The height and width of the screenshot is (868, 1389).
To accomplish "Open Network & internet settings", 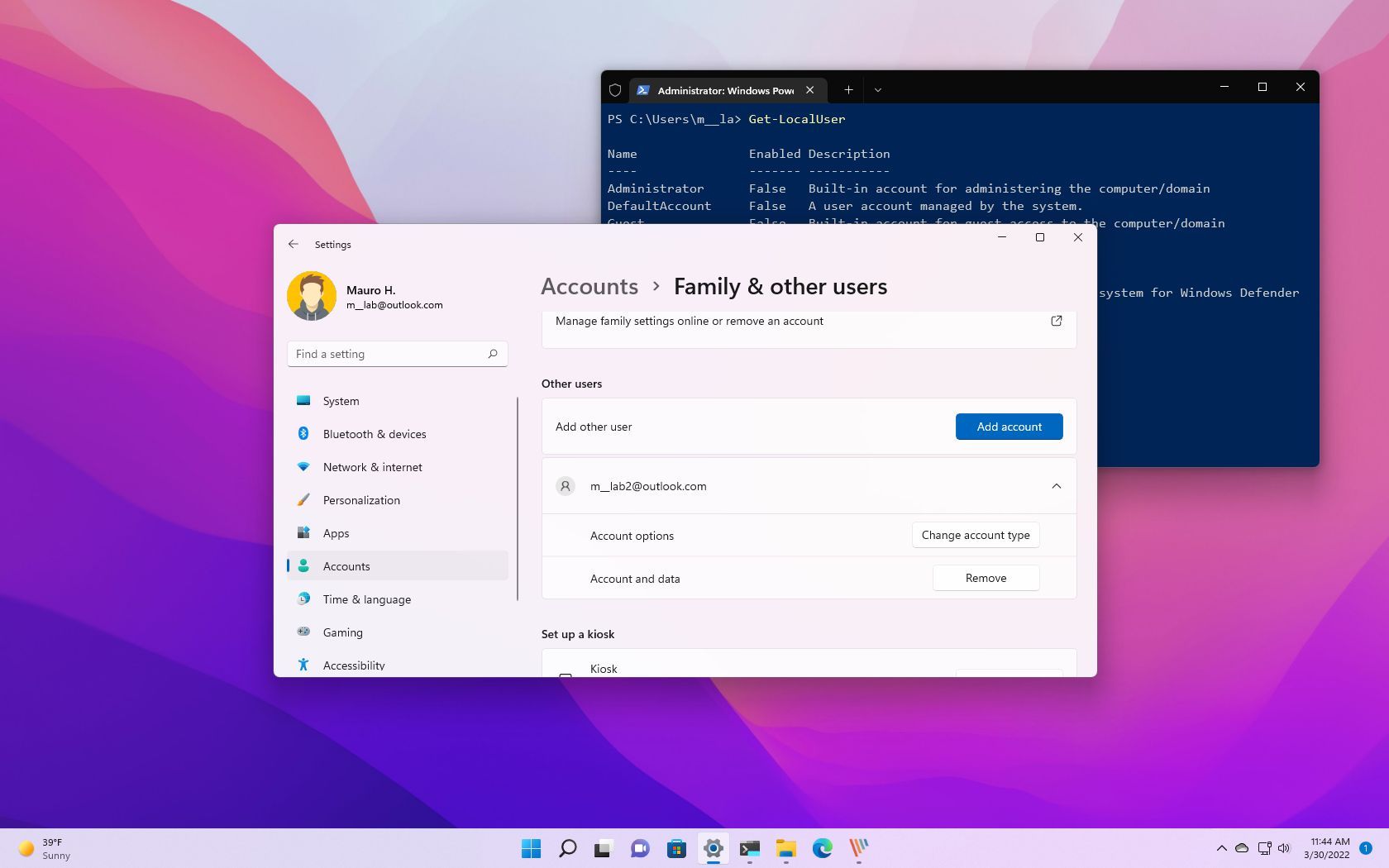I will [x=372, y=467].
